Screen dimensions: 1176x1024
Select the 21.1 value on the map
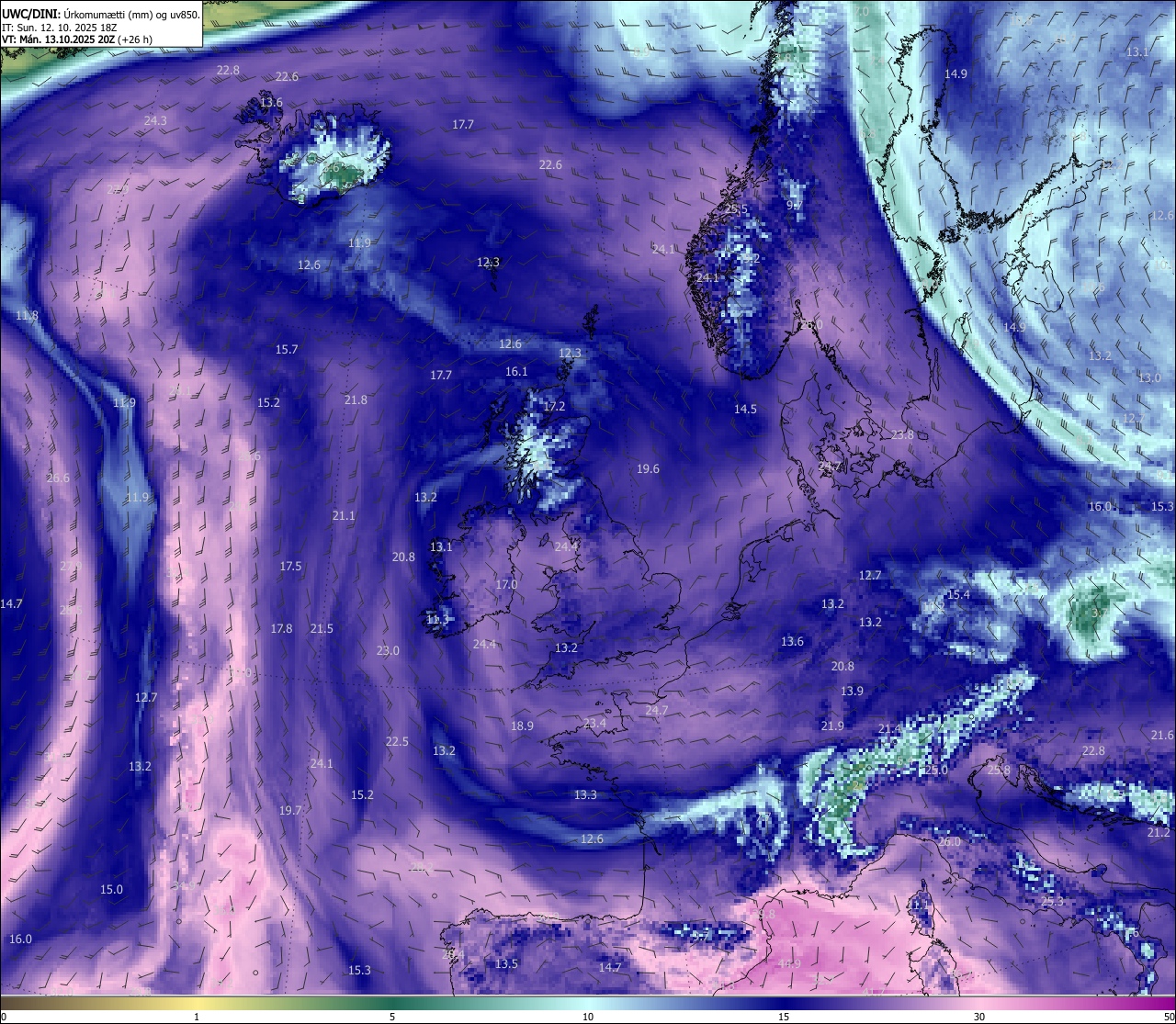(x=344, y=515)
